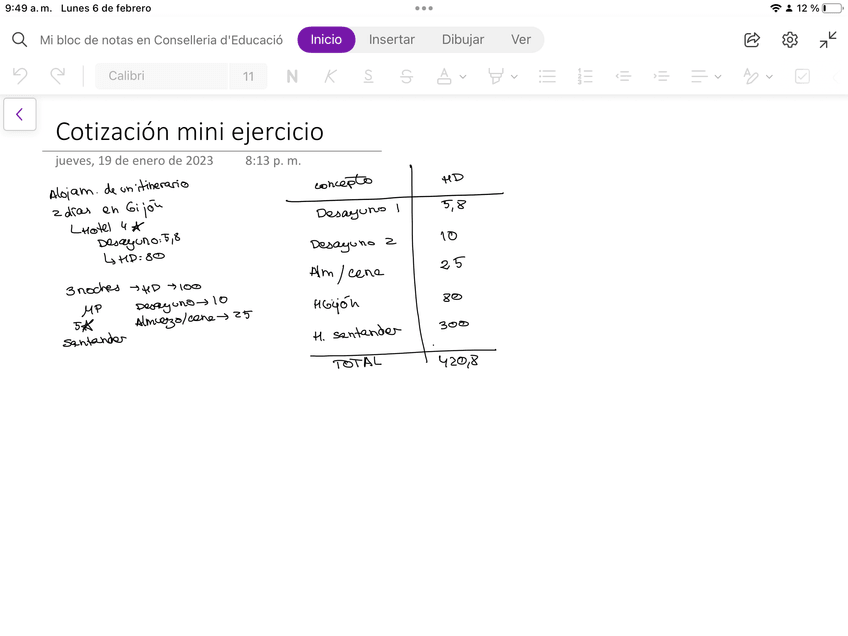Redo the last action
The height and width of the screenshot is (636, 848).
58,76
